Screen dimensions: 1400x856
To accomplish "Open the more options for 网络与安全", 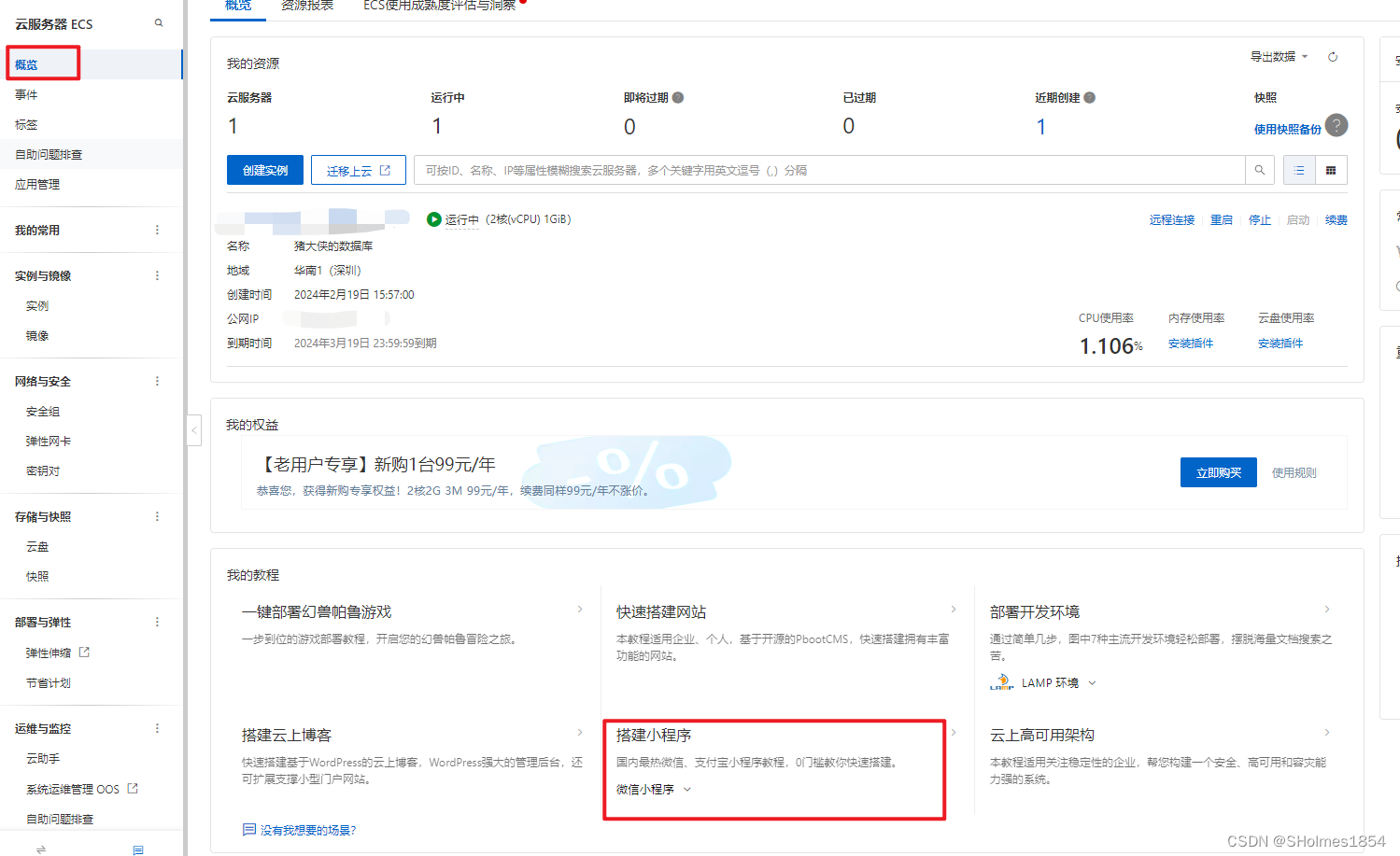I will pos(157,381).
